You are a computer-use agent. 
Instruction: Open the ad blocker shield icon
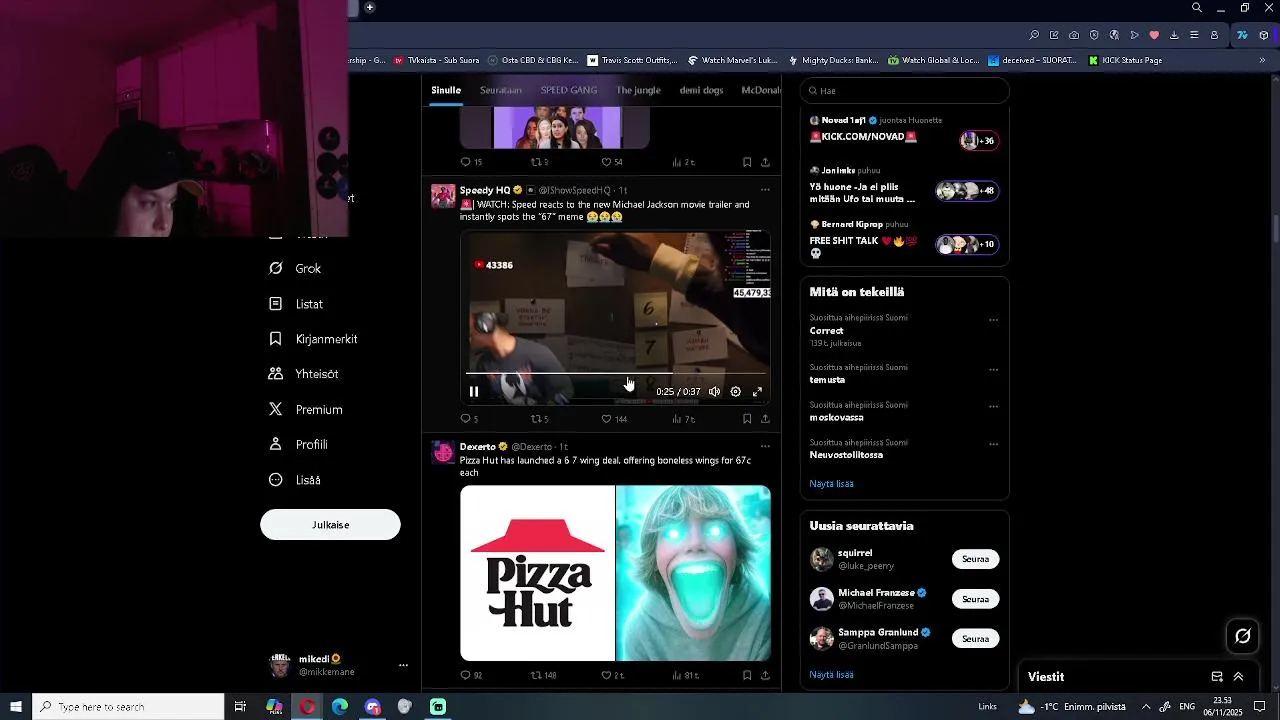[x=1094, y=35]
